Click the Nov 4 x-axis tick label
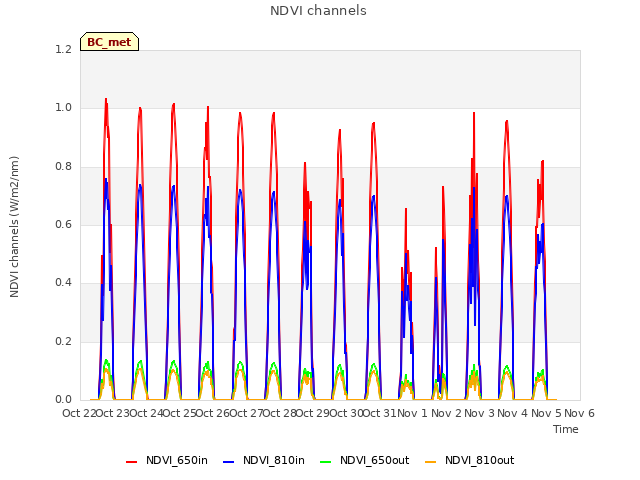 click(513, 413)
